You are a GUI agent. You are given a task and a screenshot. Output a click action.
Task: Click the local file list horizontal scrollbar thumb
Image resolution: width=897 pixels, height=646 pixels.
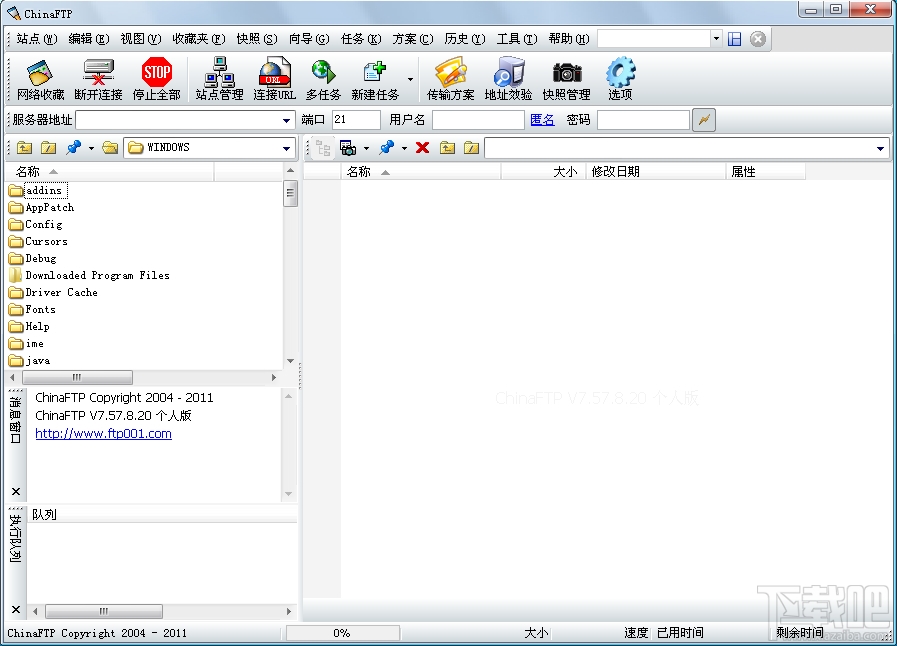(x=77, y=378)
